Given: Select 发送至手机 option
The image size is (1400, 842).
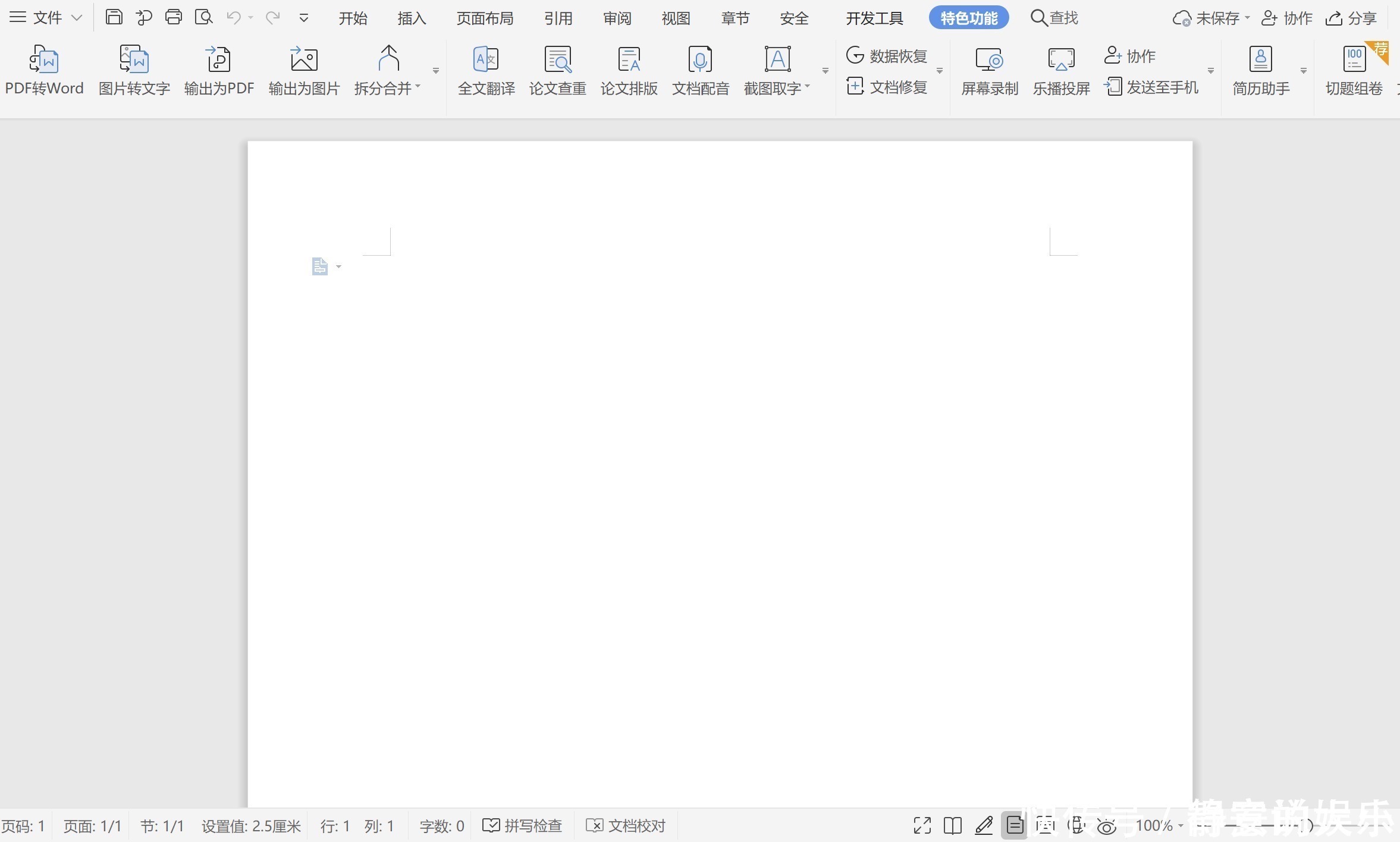Looking at the screenshot, I should tap(1151, 87).
